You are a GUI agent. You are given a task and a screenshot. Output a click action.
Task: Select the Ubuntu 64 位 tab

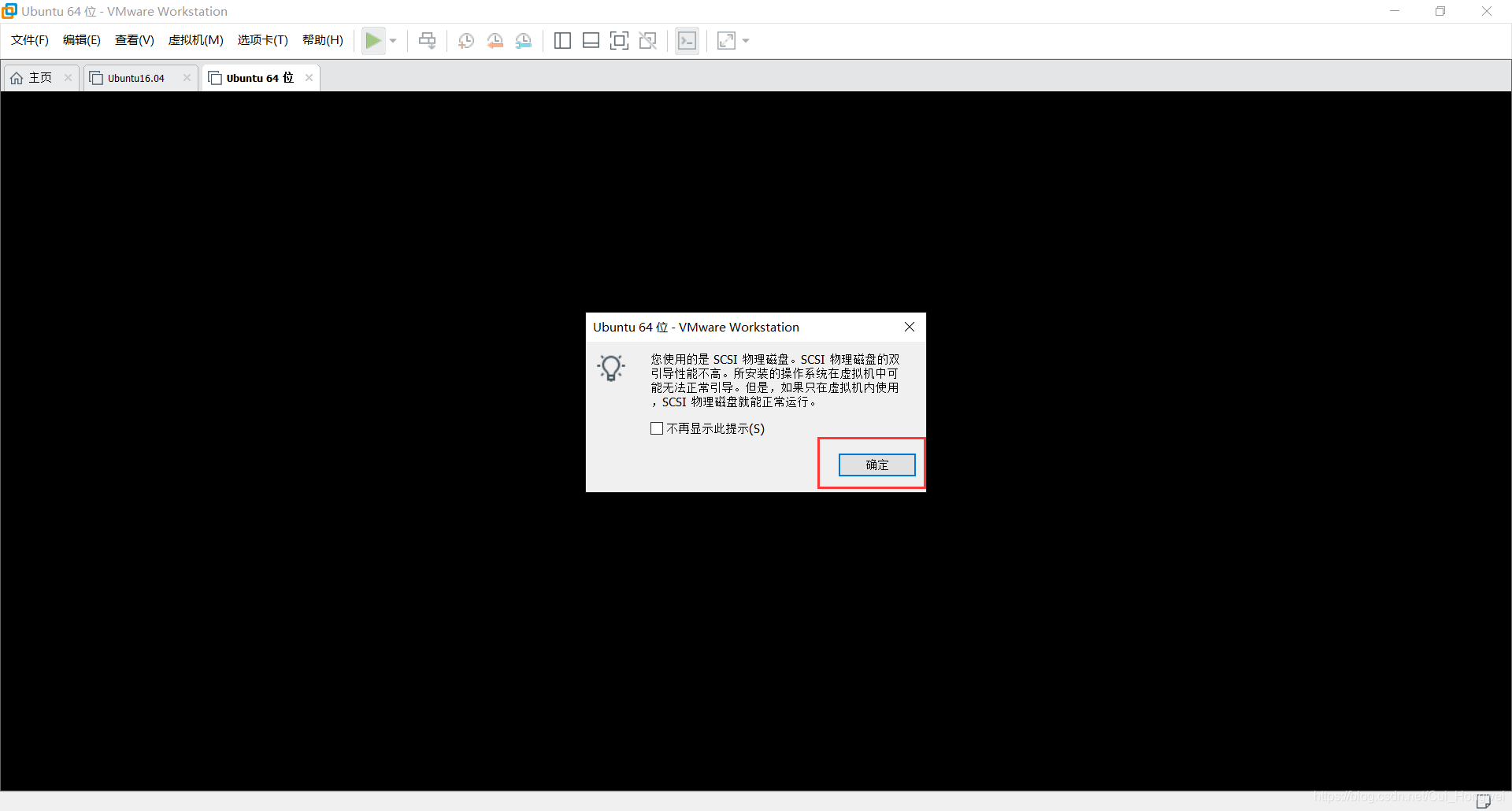[x=260, y=78]
